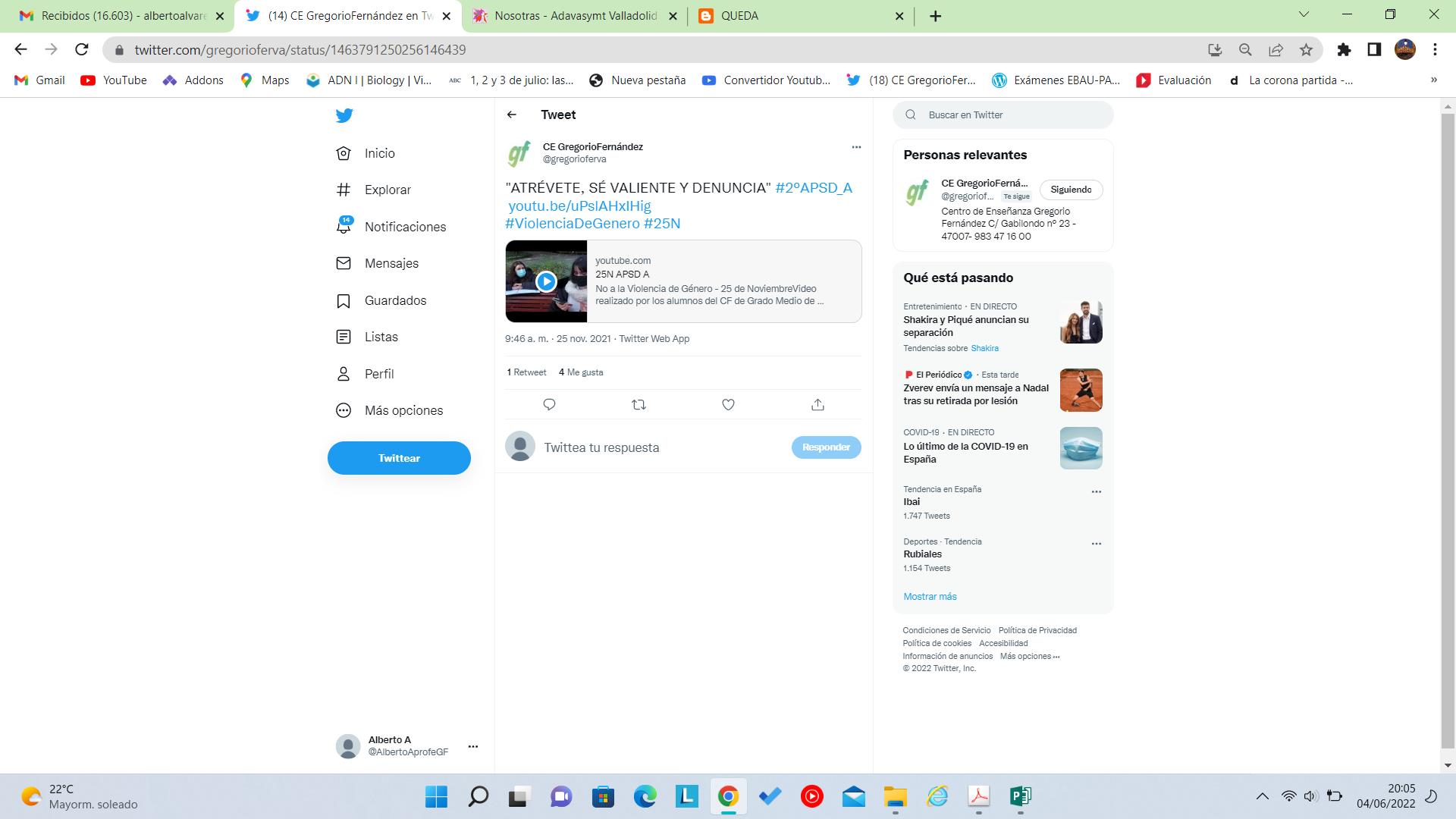Open the tweet's three-dot options menu

click(x=856, y=147)
